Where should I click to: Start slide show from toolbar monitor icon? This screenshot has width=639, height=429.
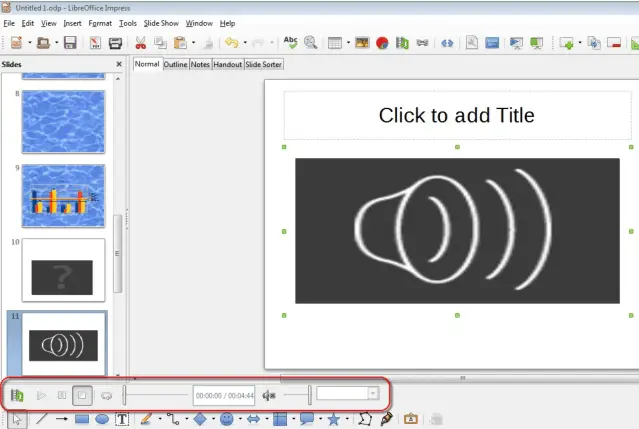(516, 43)
